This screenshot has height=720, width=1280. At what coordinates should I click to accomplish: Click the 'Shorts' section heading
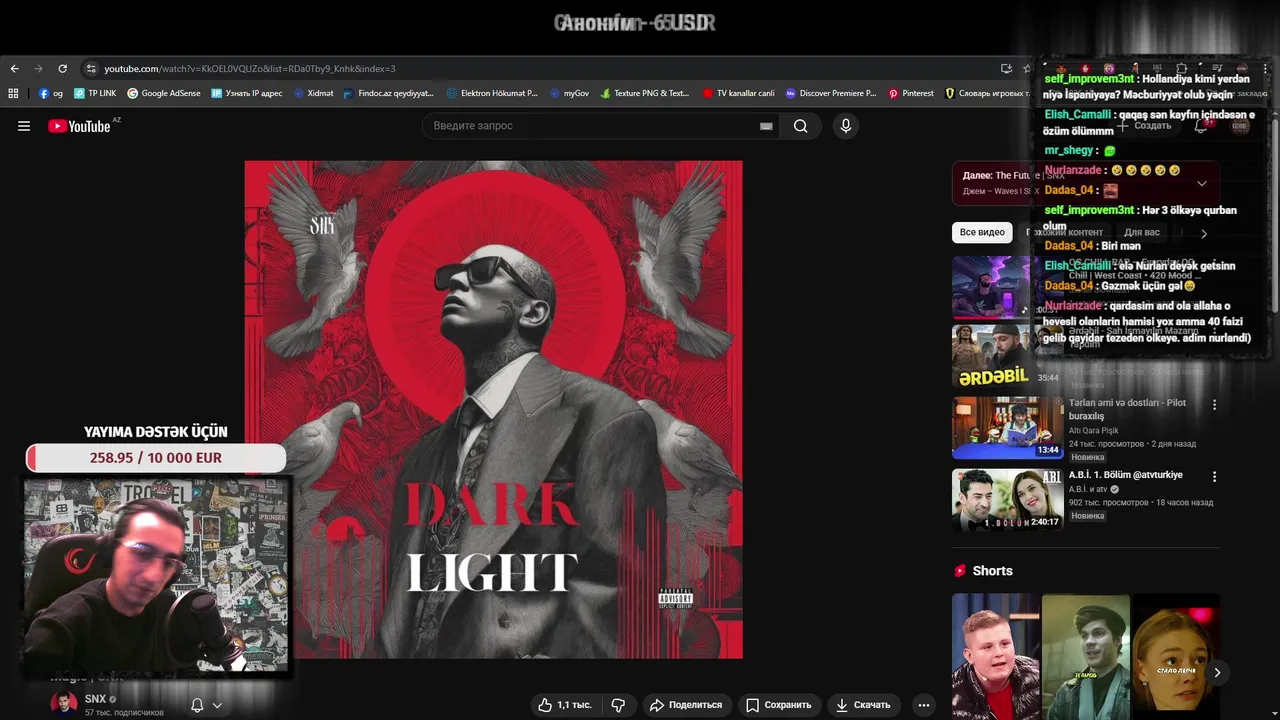[x=993, y=571]
